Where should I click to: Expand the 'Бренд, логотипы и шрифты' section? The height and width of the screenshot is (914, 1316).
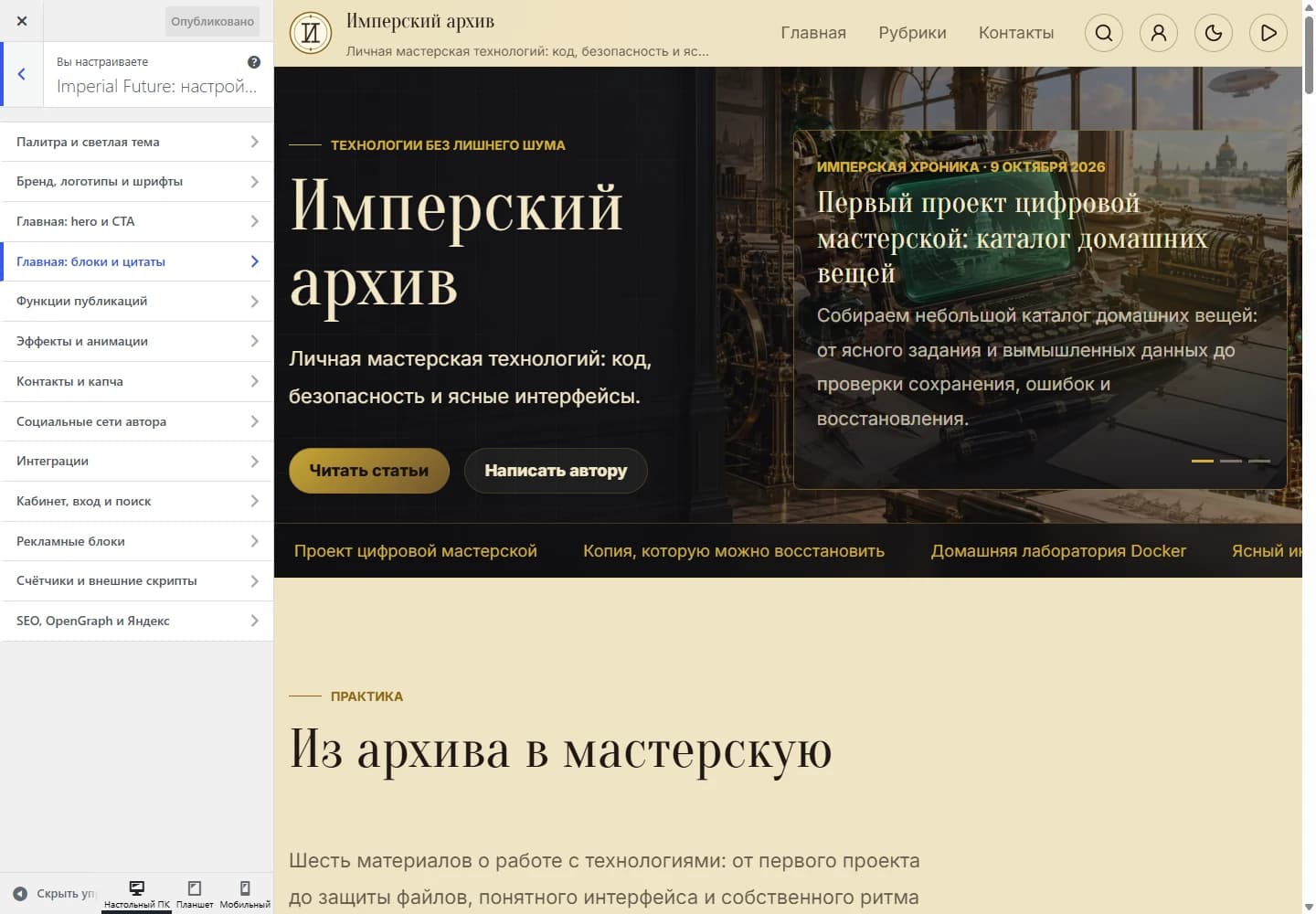click(137, 182)
